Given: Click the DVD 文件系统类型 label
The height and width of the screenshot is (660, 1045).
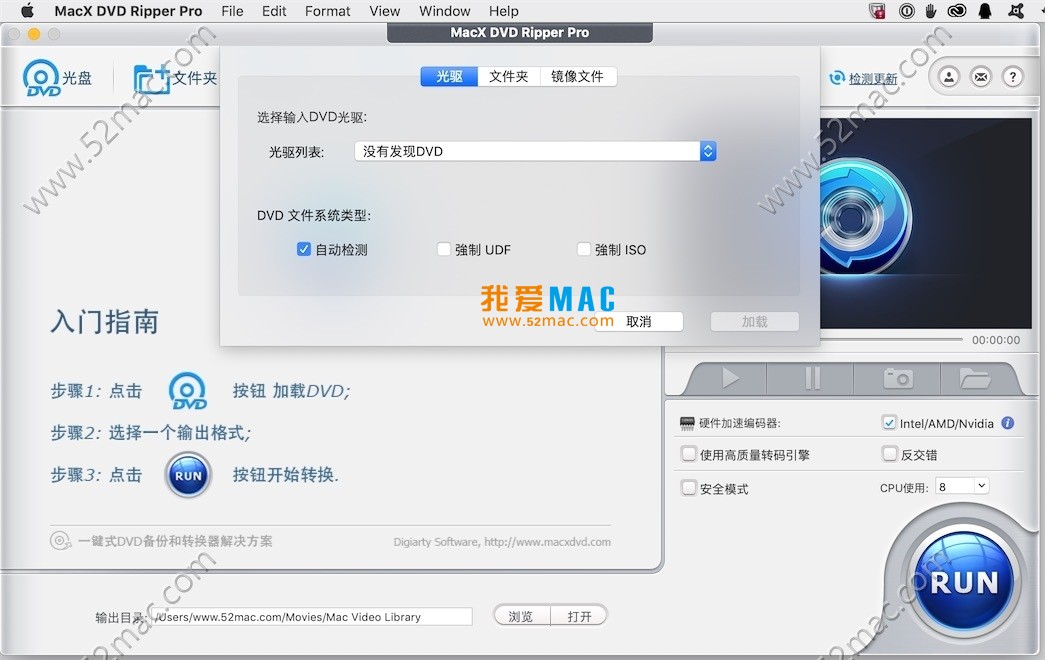Looking at the screenshot, I should (x=314, y=215).
